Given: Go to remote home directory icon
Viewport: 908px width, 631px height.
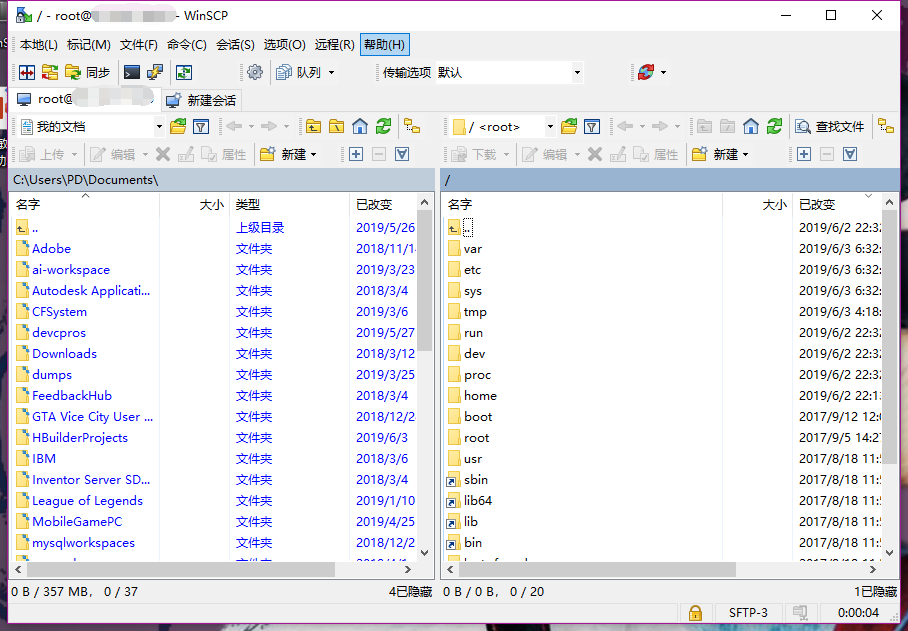Looking at the screenshot, I should click(750, 126).
